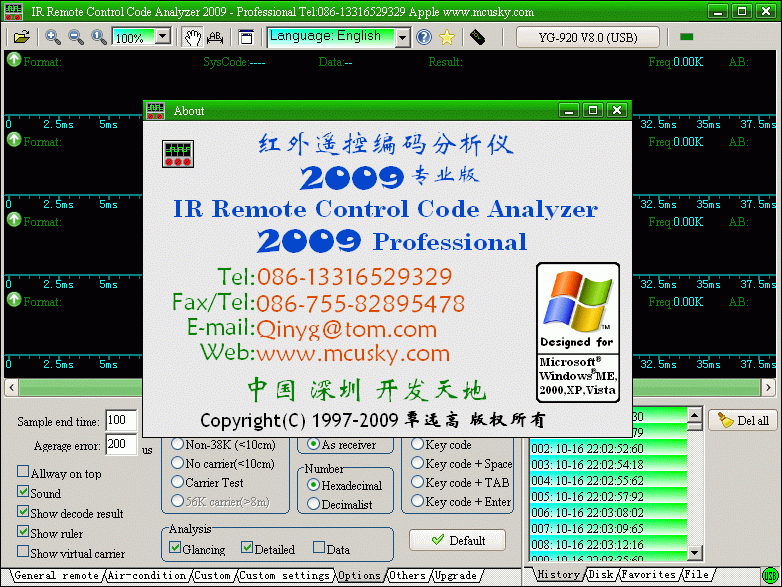Open the 100% zoom level dropdown
This screenshot has height=587, width=782.
coord(161,37)
